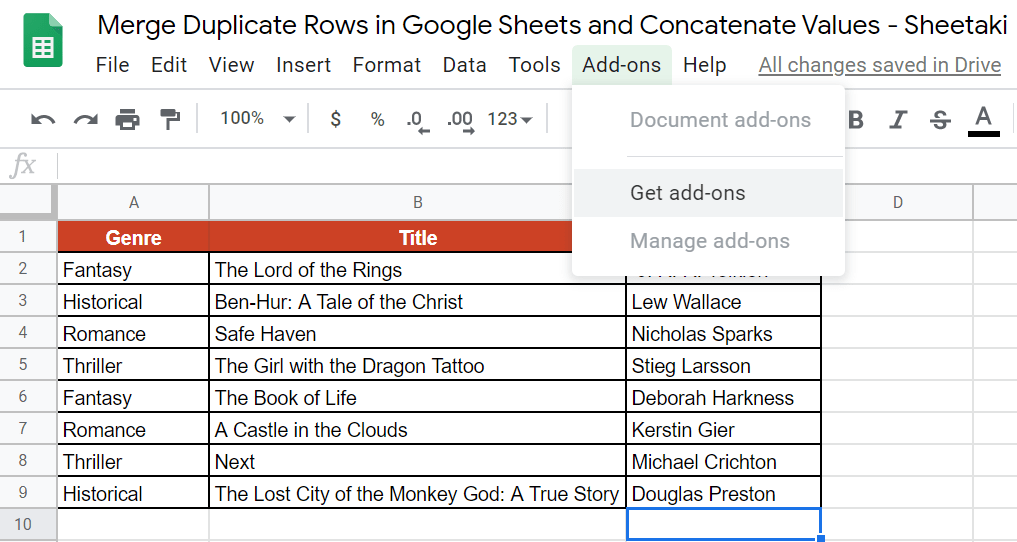Click the document title text
Image resolution: width=1017 pixels, height=542 pixels.
point(552,25)
